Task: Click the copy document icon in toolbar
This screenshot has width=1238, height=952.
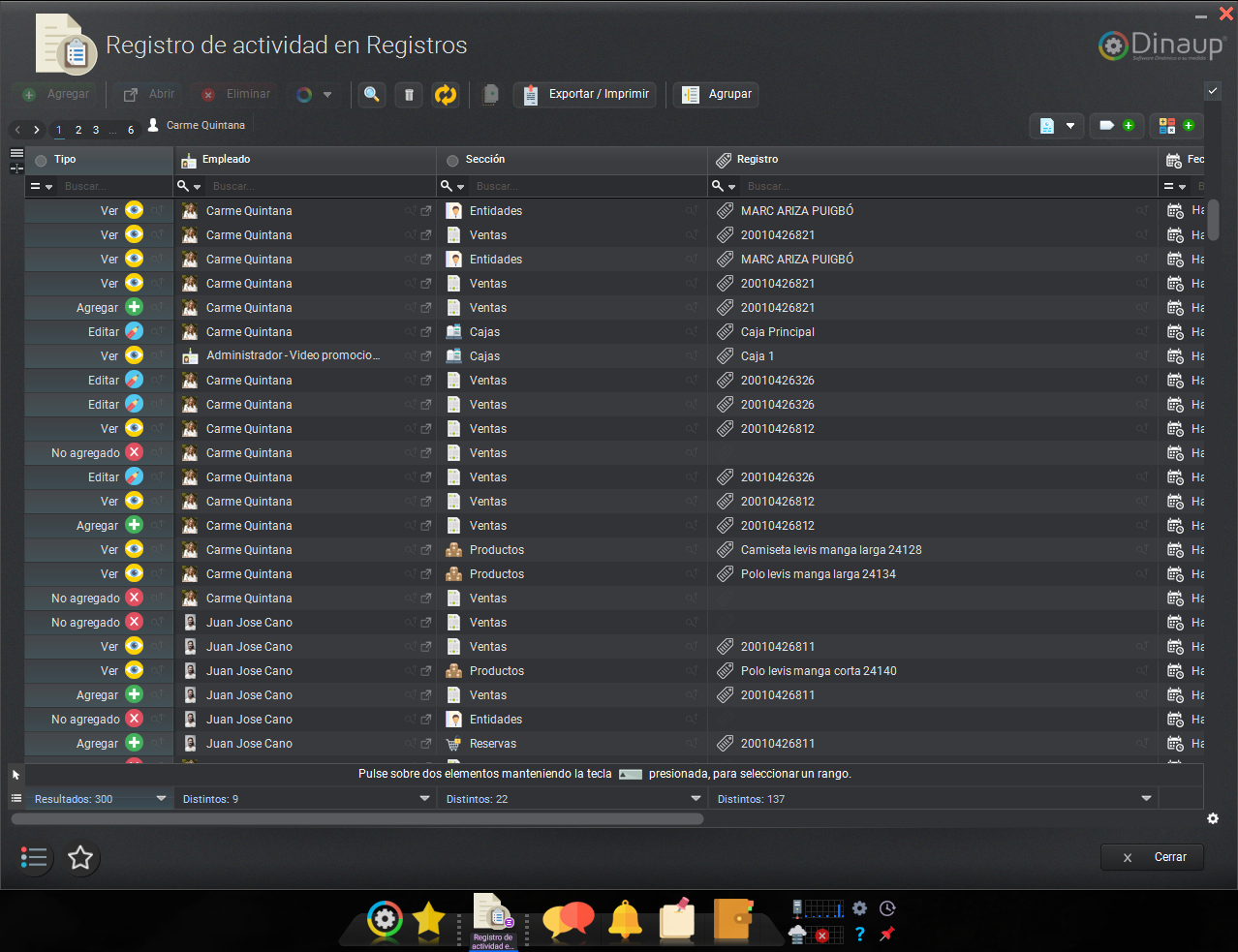Action: point(490,94)
